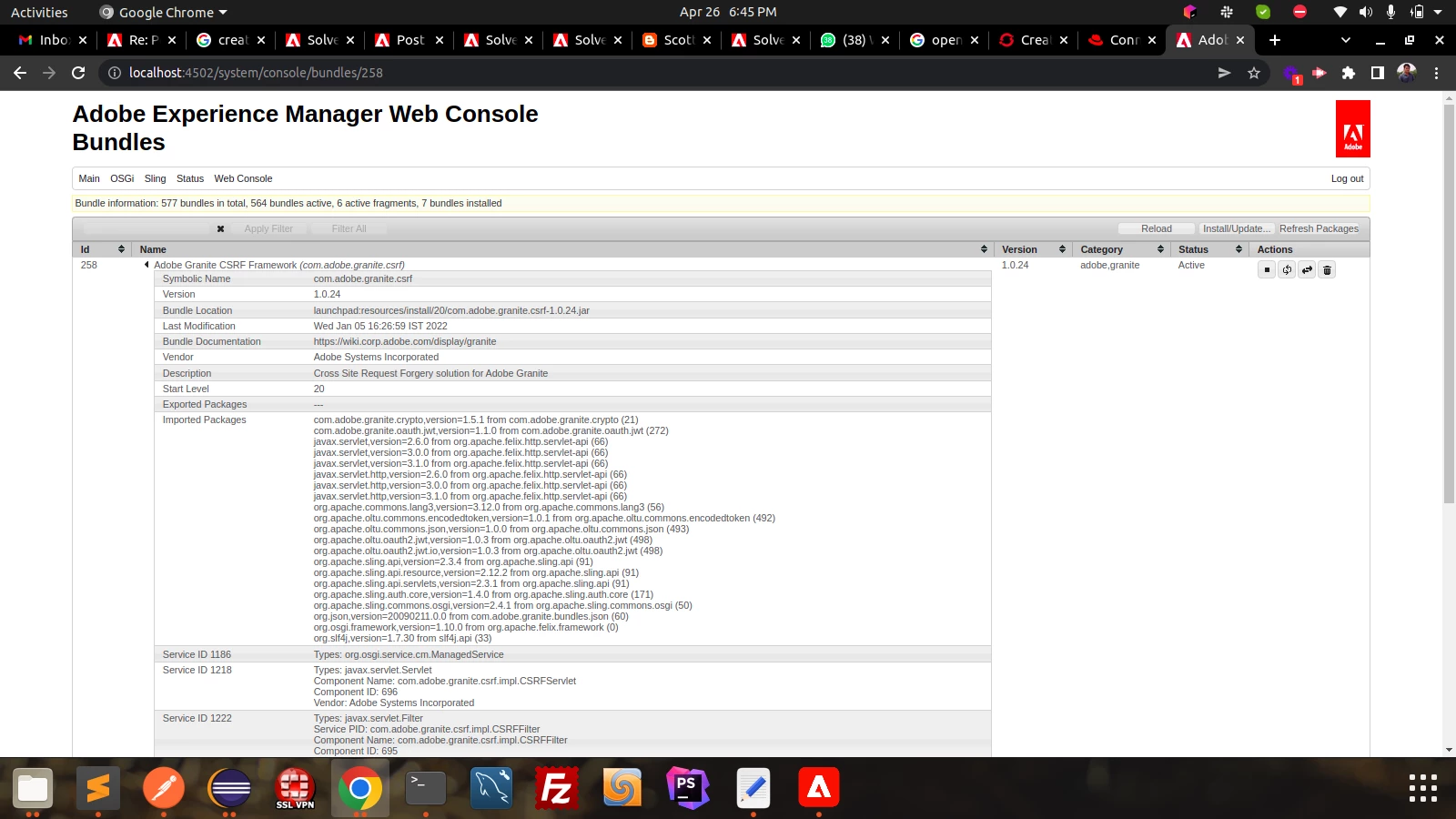Click the Adobe logo at top right
This screenshot has height=819, width=1456.
(1352, 128)
